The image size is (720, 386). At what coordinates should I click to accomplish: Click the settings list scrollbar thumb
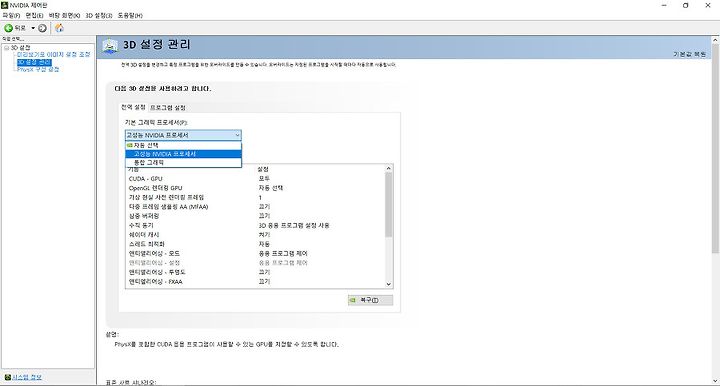[x=389, y=205]
